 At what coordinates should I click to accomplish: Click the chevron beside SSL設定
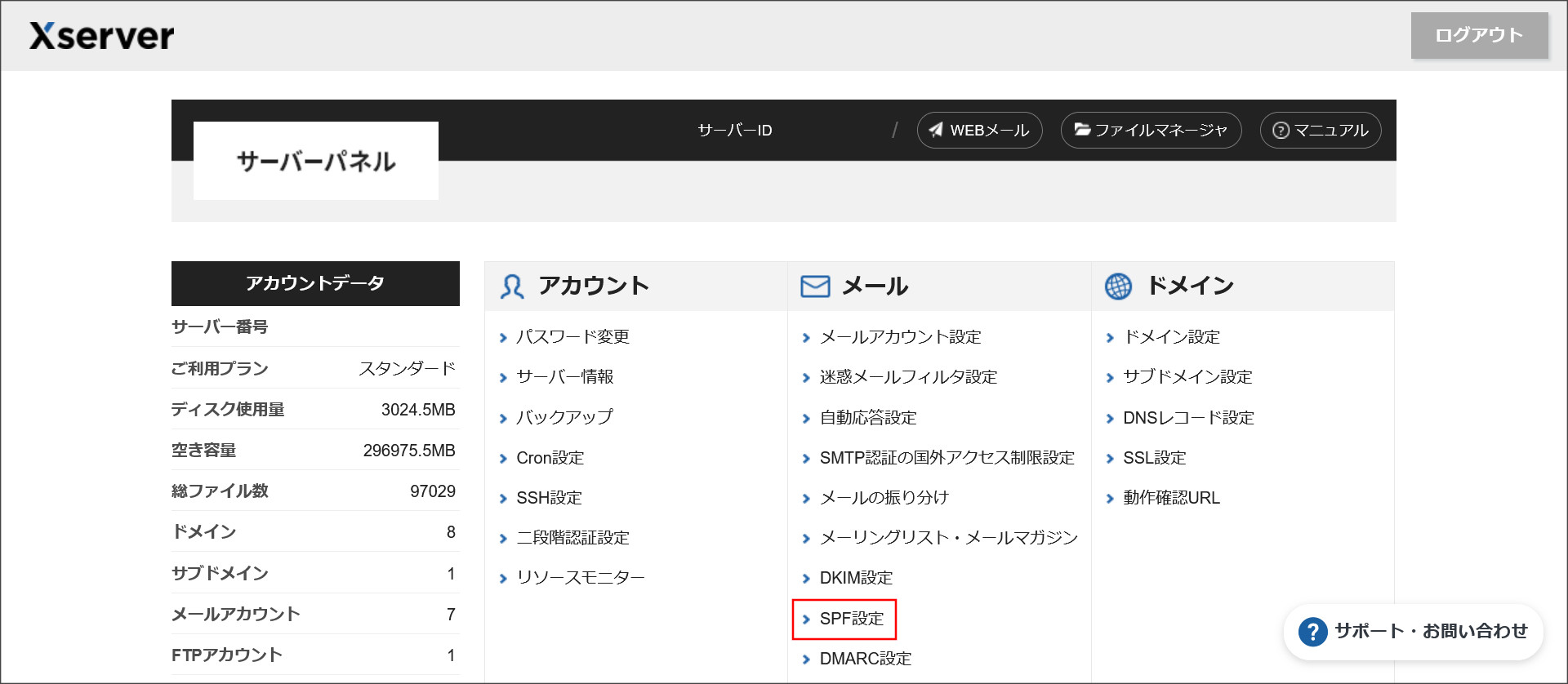click(x=1110, y=459)
